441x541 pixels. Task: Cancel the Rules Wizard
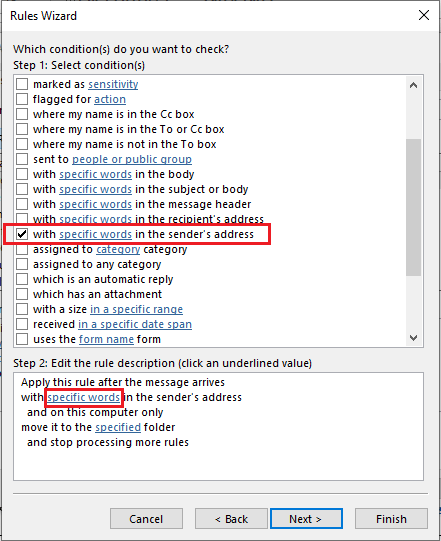146,519
